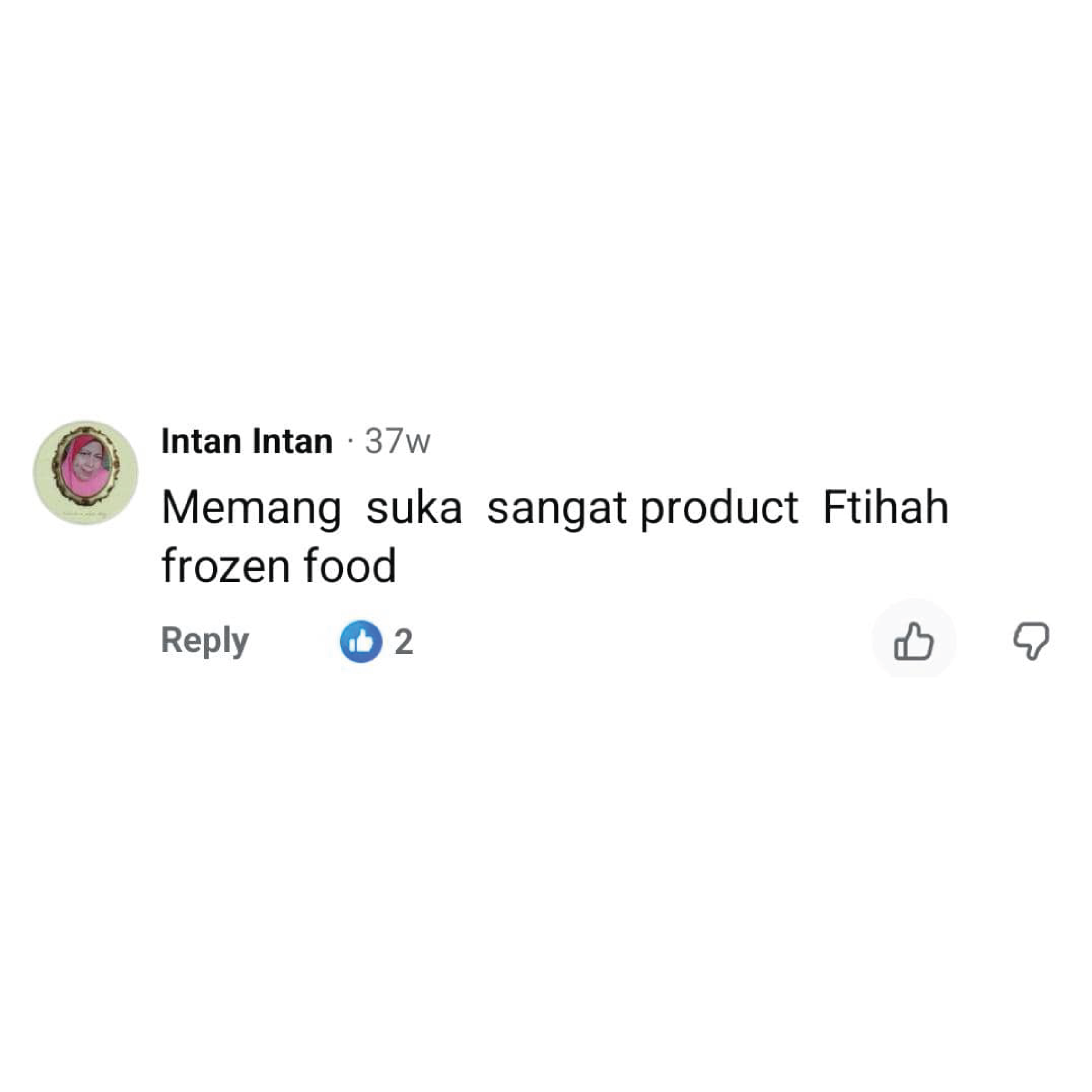This screenshot has height=1092, width=1092.
Task: Click the word suka in the comment
Action: click(x=414, y=507)
